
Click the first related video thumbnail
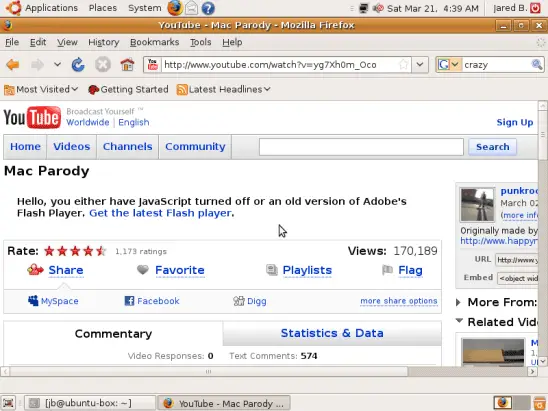[x=493, y=352]
